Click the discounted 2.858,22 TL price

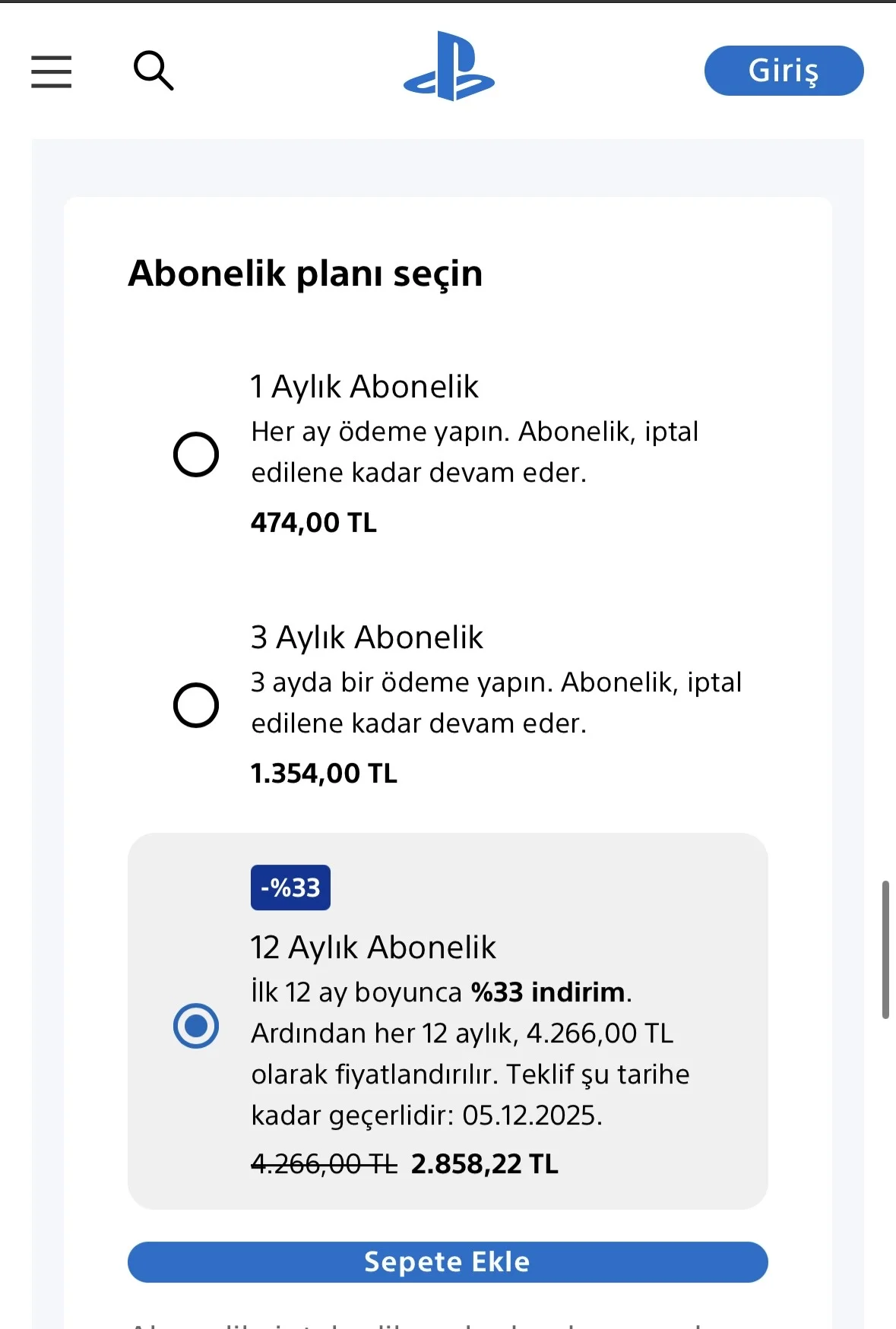point(485,1164)
